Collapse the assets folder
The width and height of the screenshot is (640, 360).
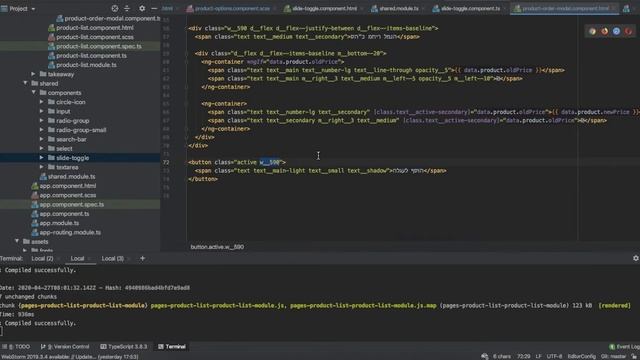click(x=17, y=241)
